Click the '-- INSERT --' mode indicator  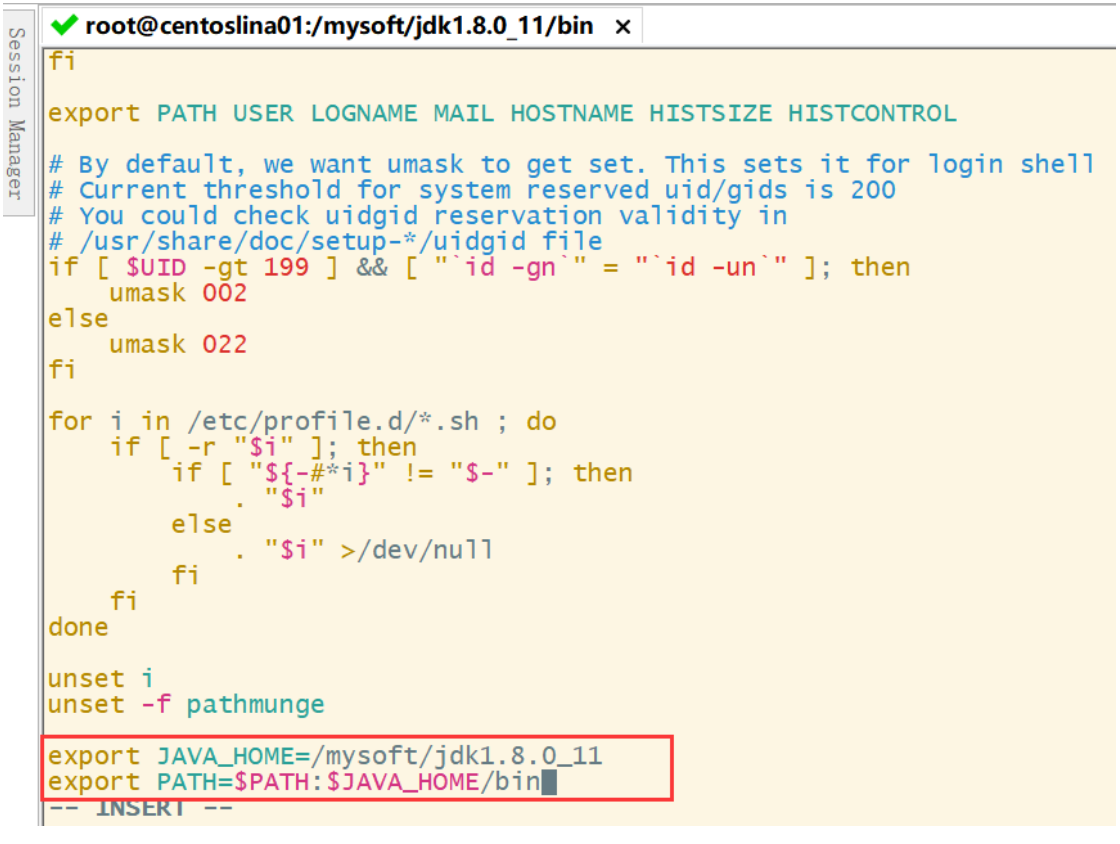140,808
